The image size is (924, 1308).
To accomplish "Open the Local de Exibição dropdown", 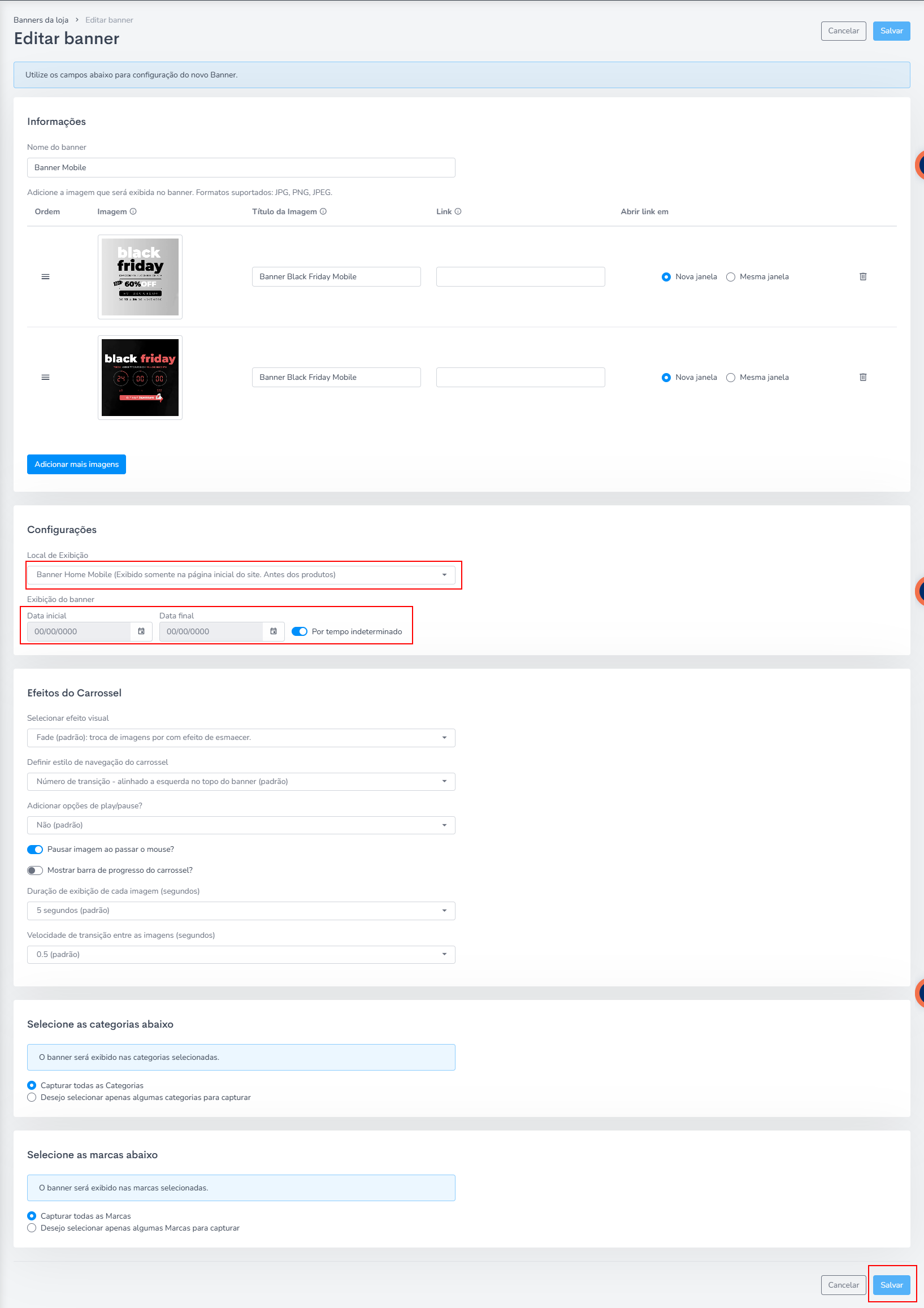I will [241, 574].
